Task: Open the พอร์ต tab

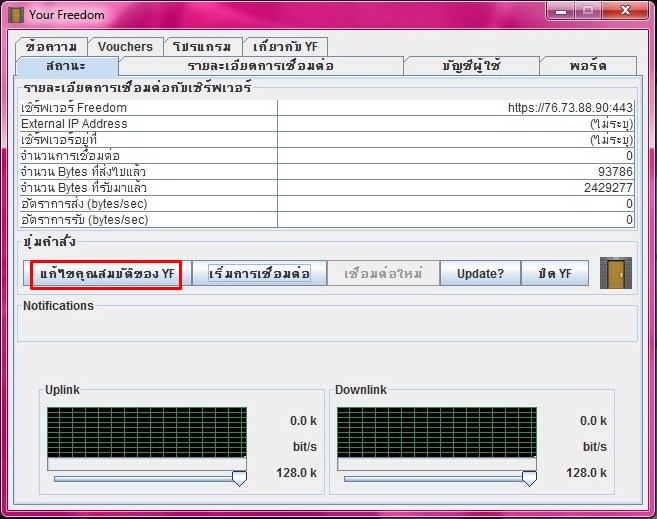Action: pos(588,66)
